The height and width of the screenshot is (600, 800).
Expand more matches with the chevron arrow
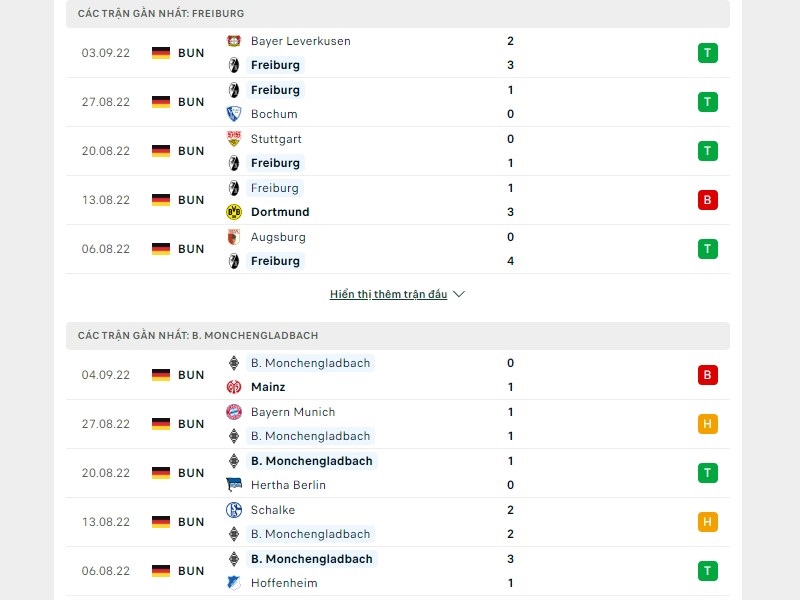pos(459,294)
